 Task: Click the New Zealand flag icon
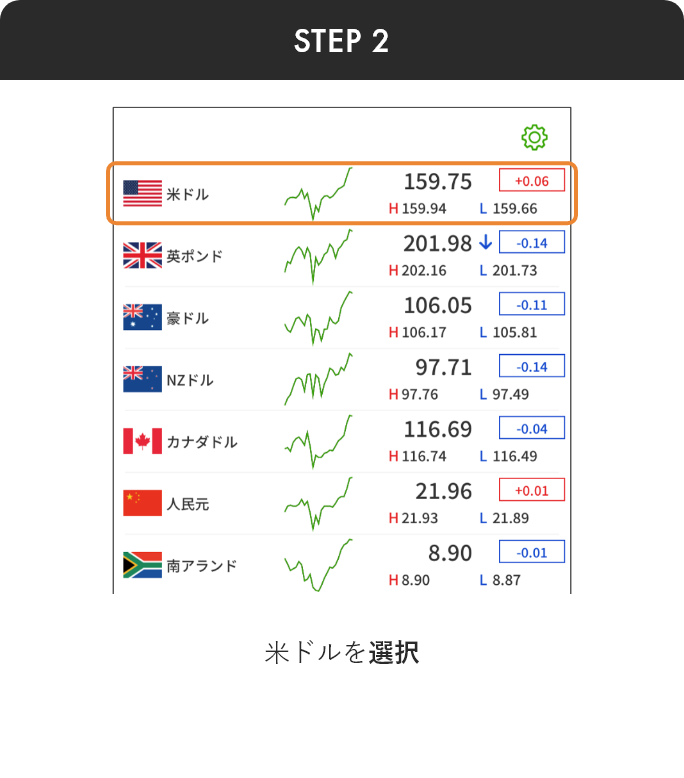pyautogui.click(x=142, y=379)
